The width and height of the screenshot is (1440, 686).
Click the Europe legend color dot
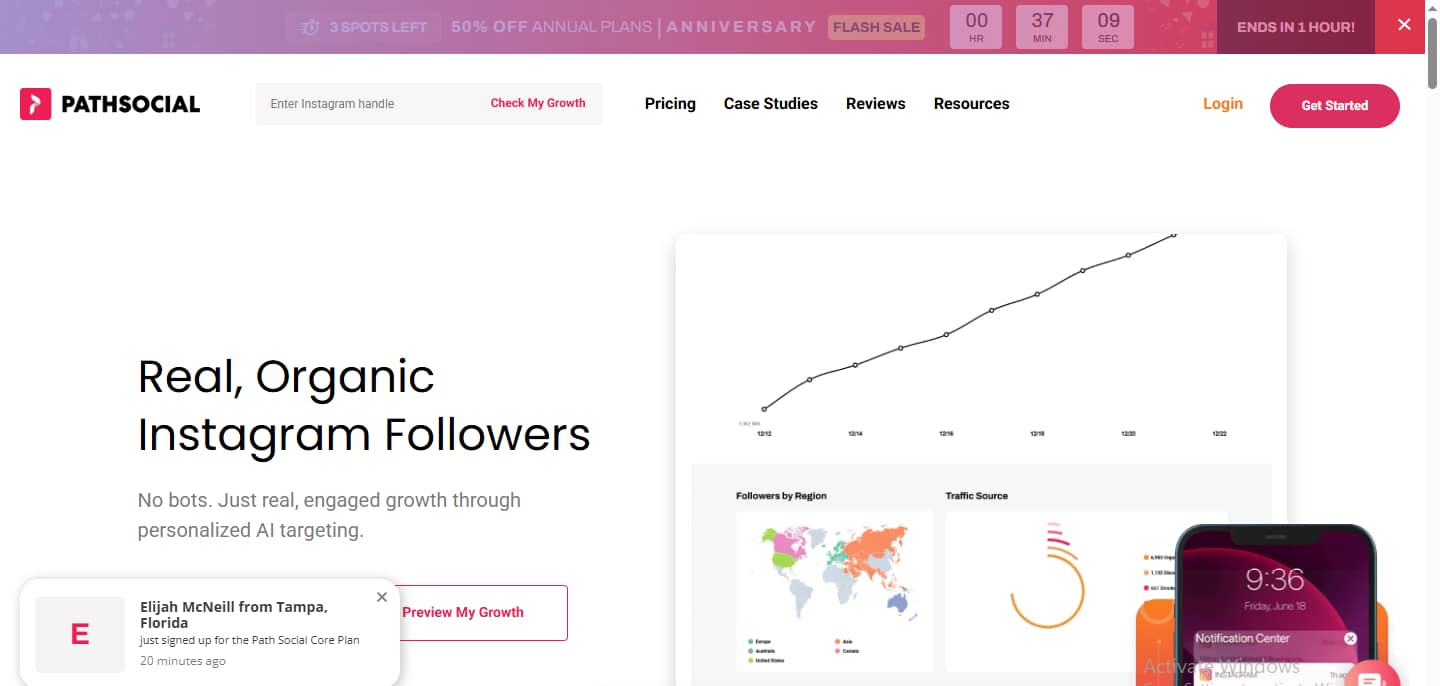[750, 641]
